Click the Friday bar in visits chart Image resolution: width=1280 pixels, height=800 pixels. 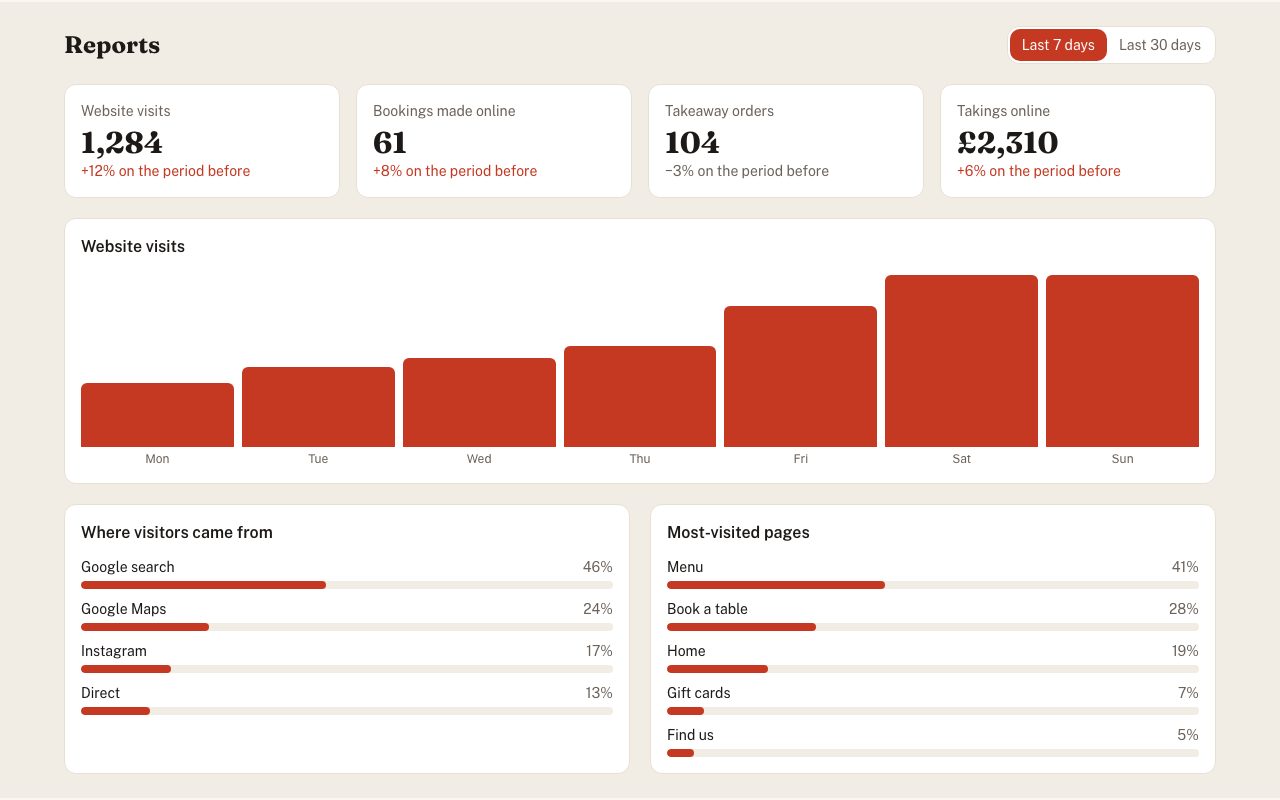(x=800, y=376)
